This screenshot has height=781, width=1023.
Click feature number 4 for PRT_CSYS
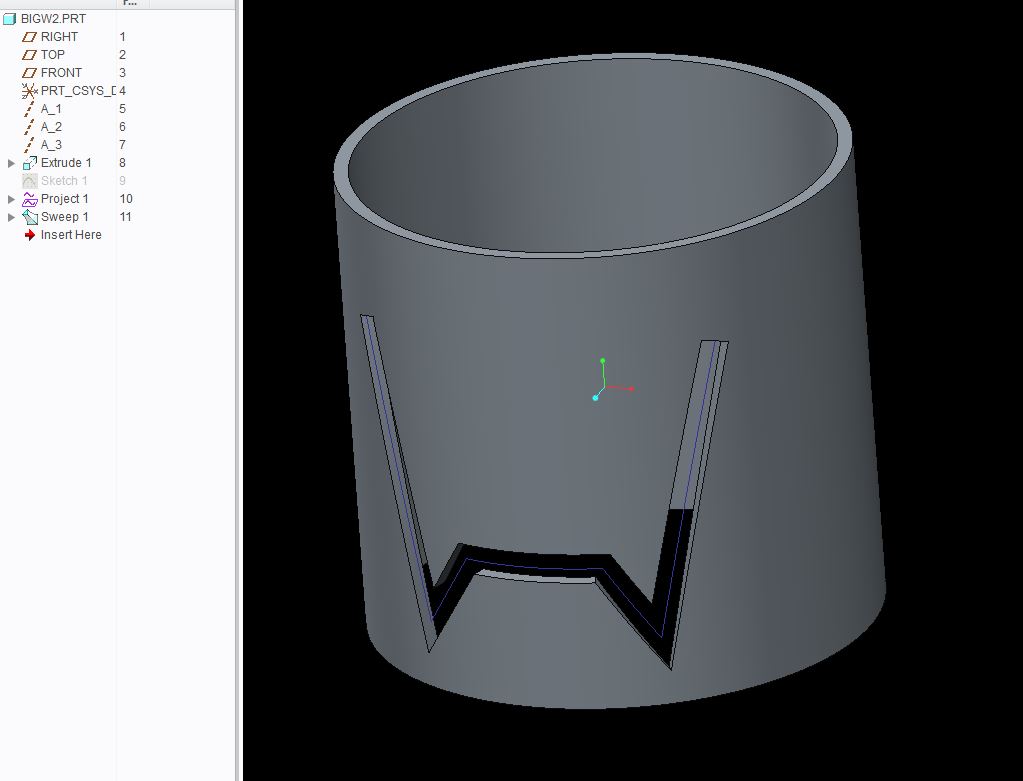(123, 91)
